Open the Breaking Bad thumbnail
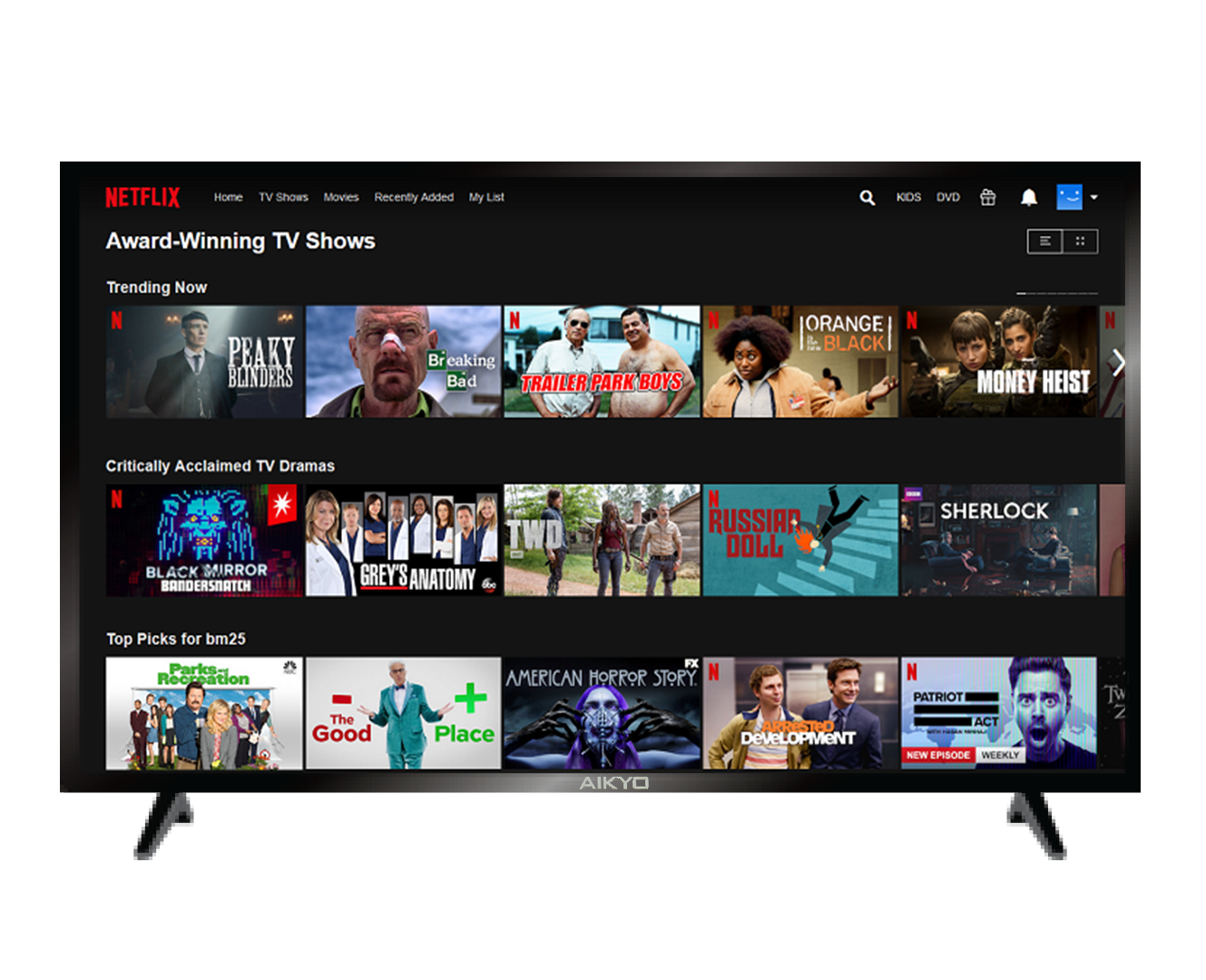1206x980 pixels. [x=403, y=361]
